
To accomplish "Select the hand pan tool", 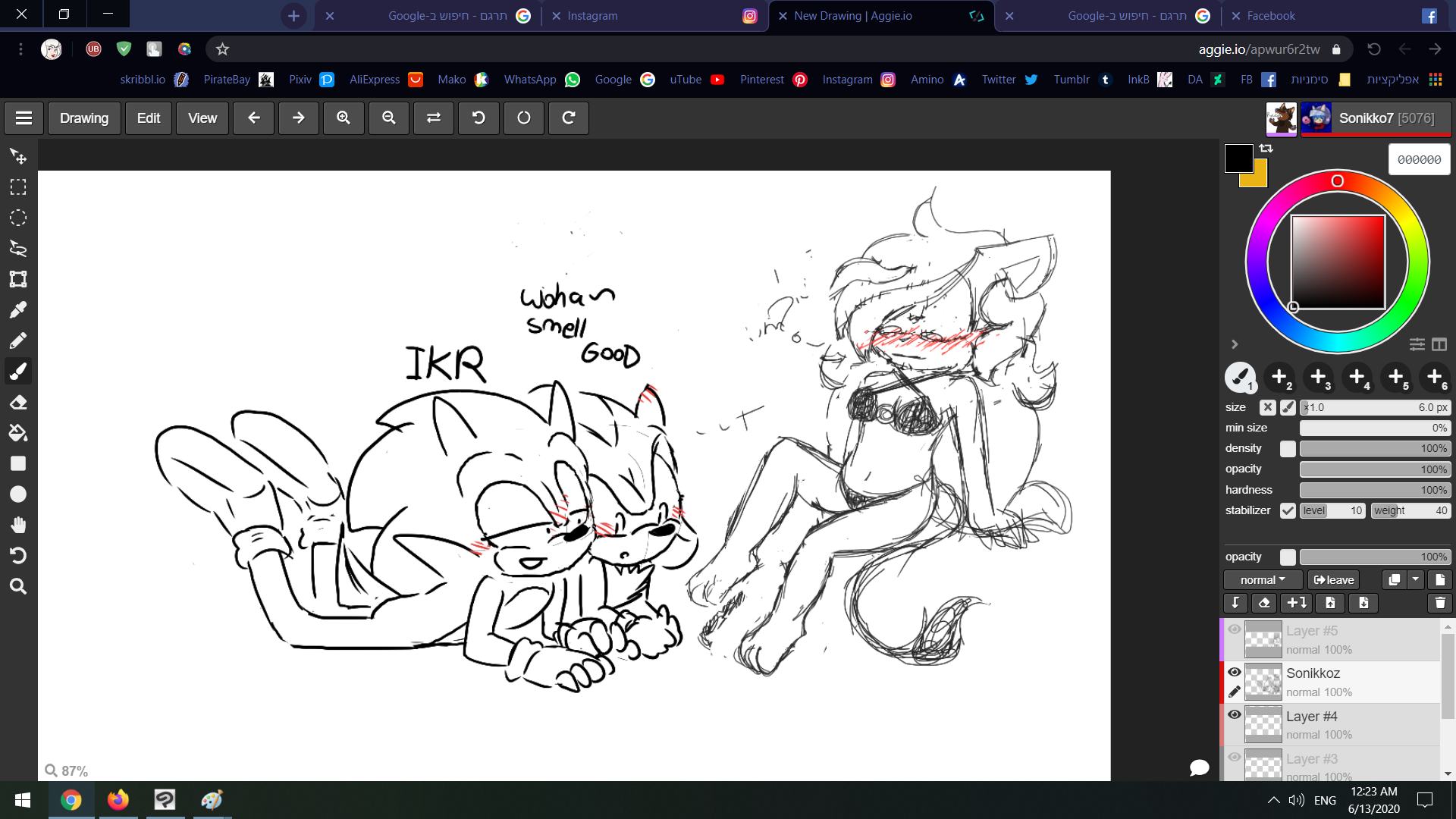I will click(x=18, y=525).
